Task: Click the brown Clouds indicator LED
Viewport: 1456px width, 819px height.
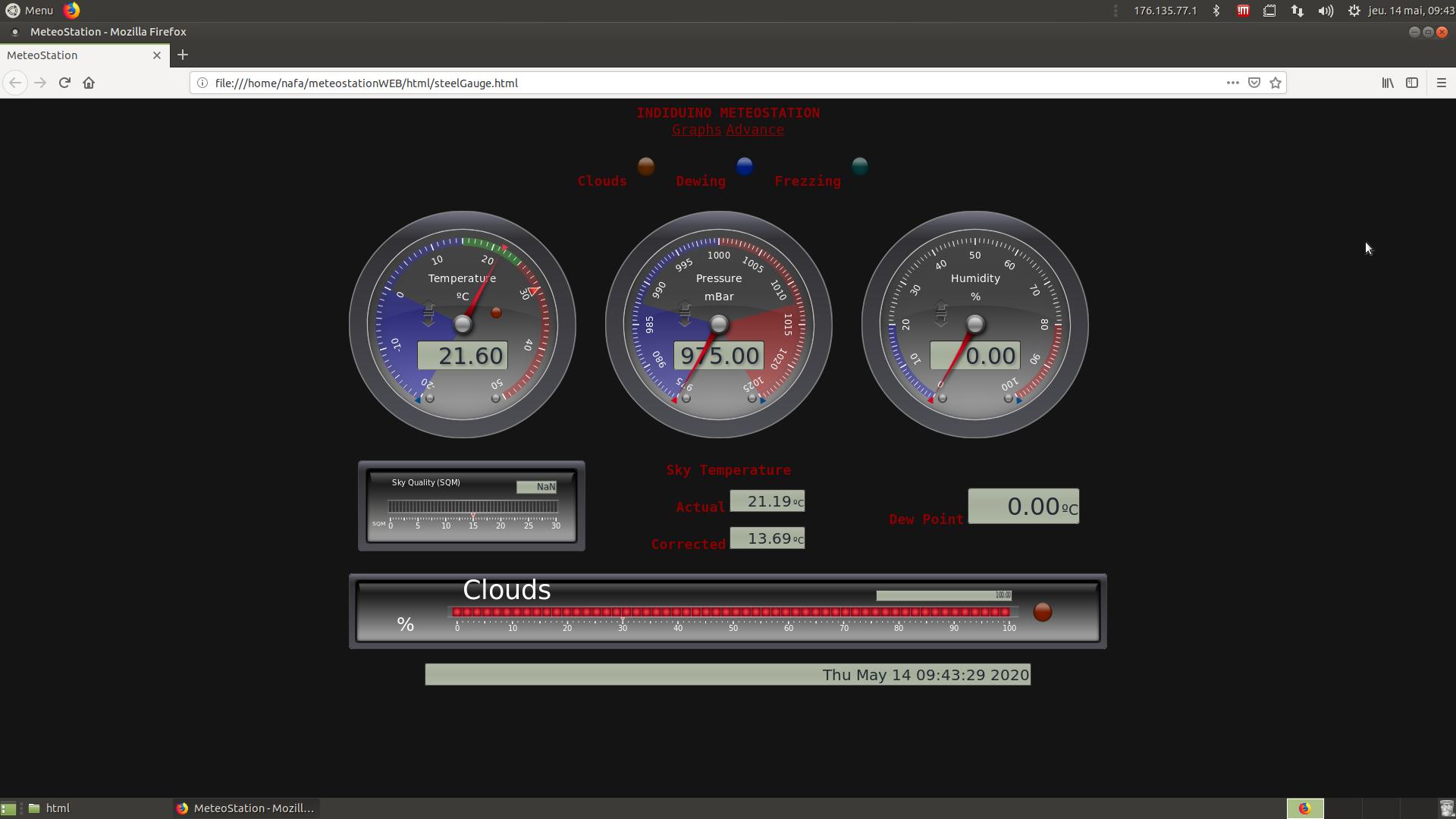Action: point(646,166)
